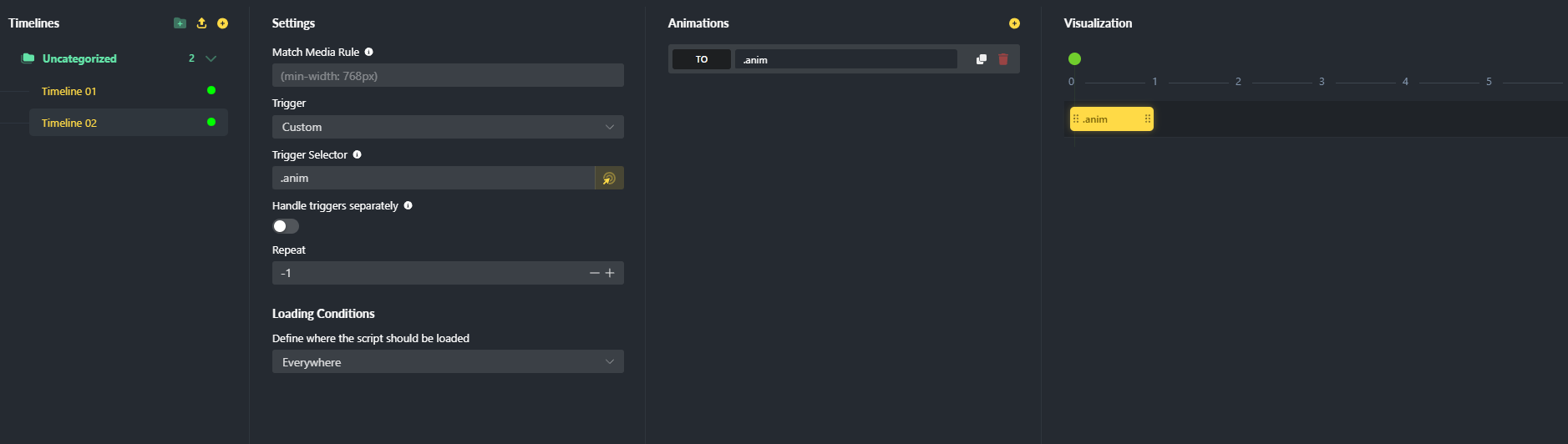Click the Match Media Rule input field
1568x444 pixels.
point(448,76)
